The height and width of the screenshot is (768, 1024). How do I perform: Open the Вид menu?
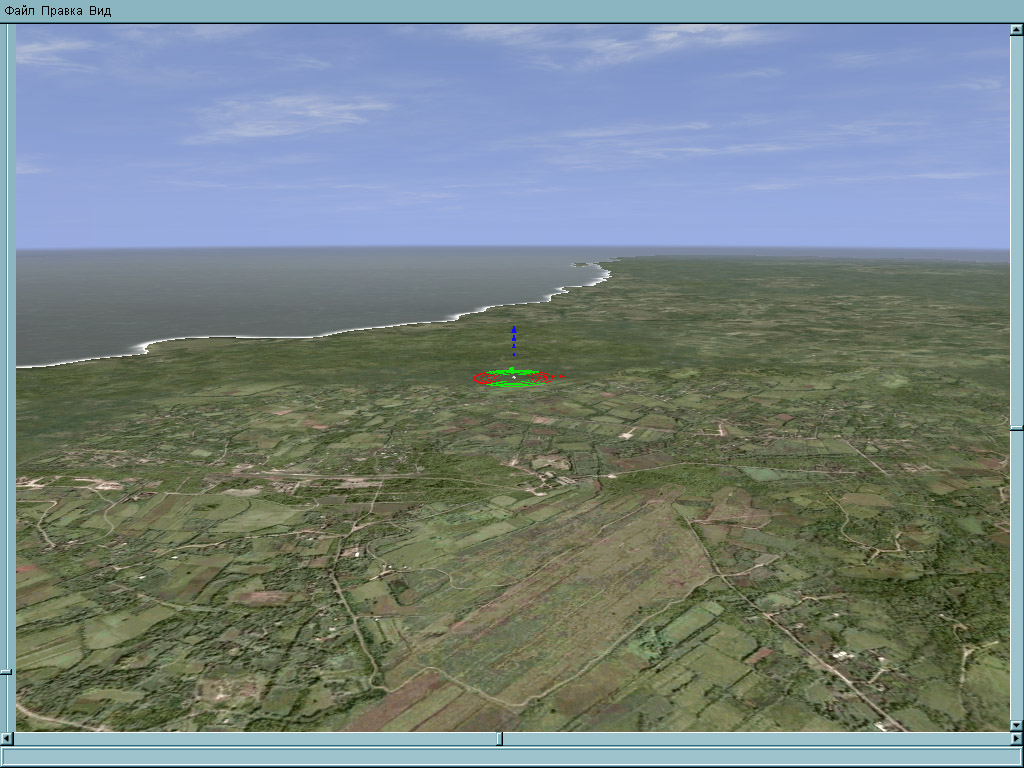[x=100, y=11]
